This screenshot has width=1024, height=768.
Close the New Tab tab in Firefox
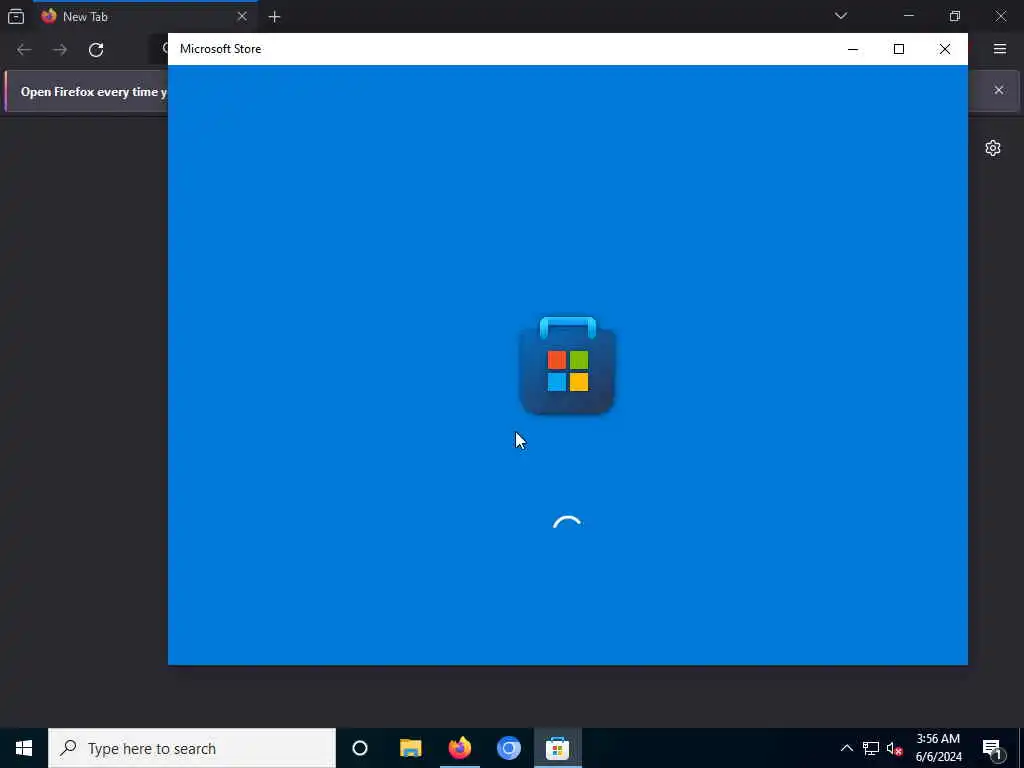(x=242, y=16)
